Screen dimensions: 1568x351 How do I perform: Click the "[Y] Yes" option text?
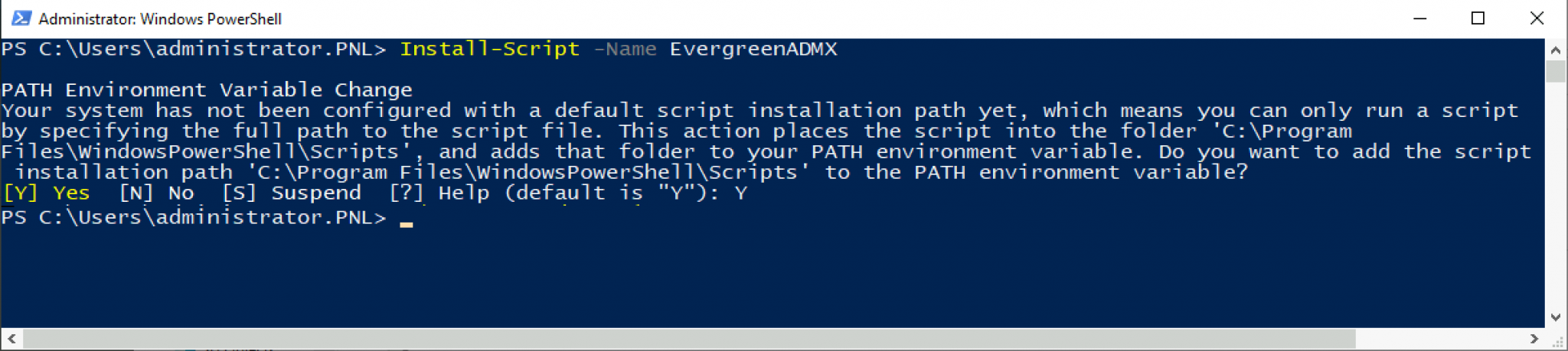click(x=47, y=193)
